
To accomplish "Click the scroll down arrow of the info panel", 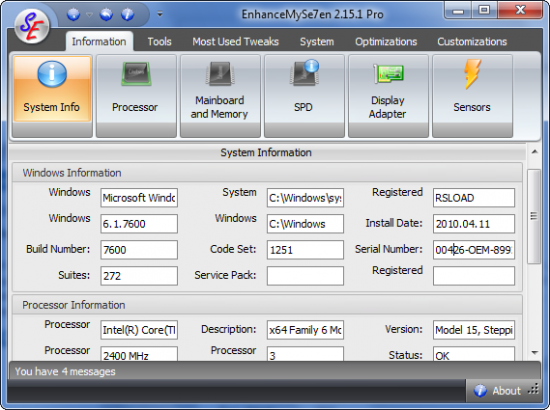I will pyautogui.click(x=534, y=352).
